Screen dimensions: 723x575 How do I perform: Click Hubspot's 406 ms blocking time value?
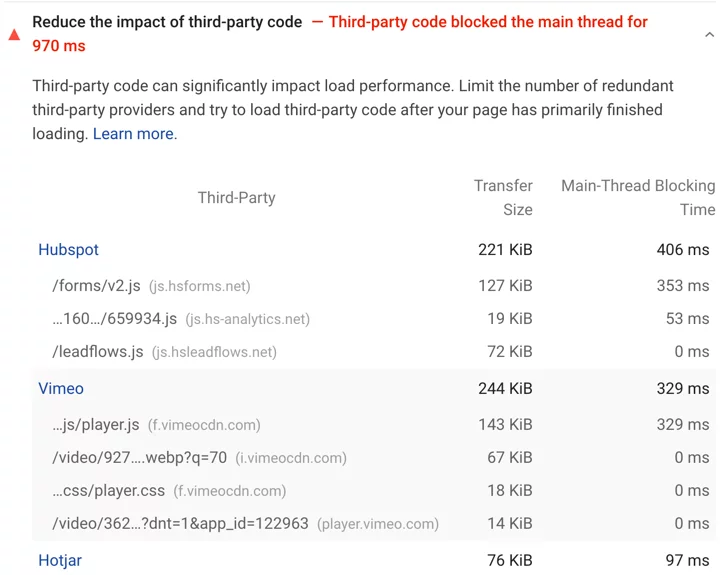pyautogui.click(x=683, y=250)
